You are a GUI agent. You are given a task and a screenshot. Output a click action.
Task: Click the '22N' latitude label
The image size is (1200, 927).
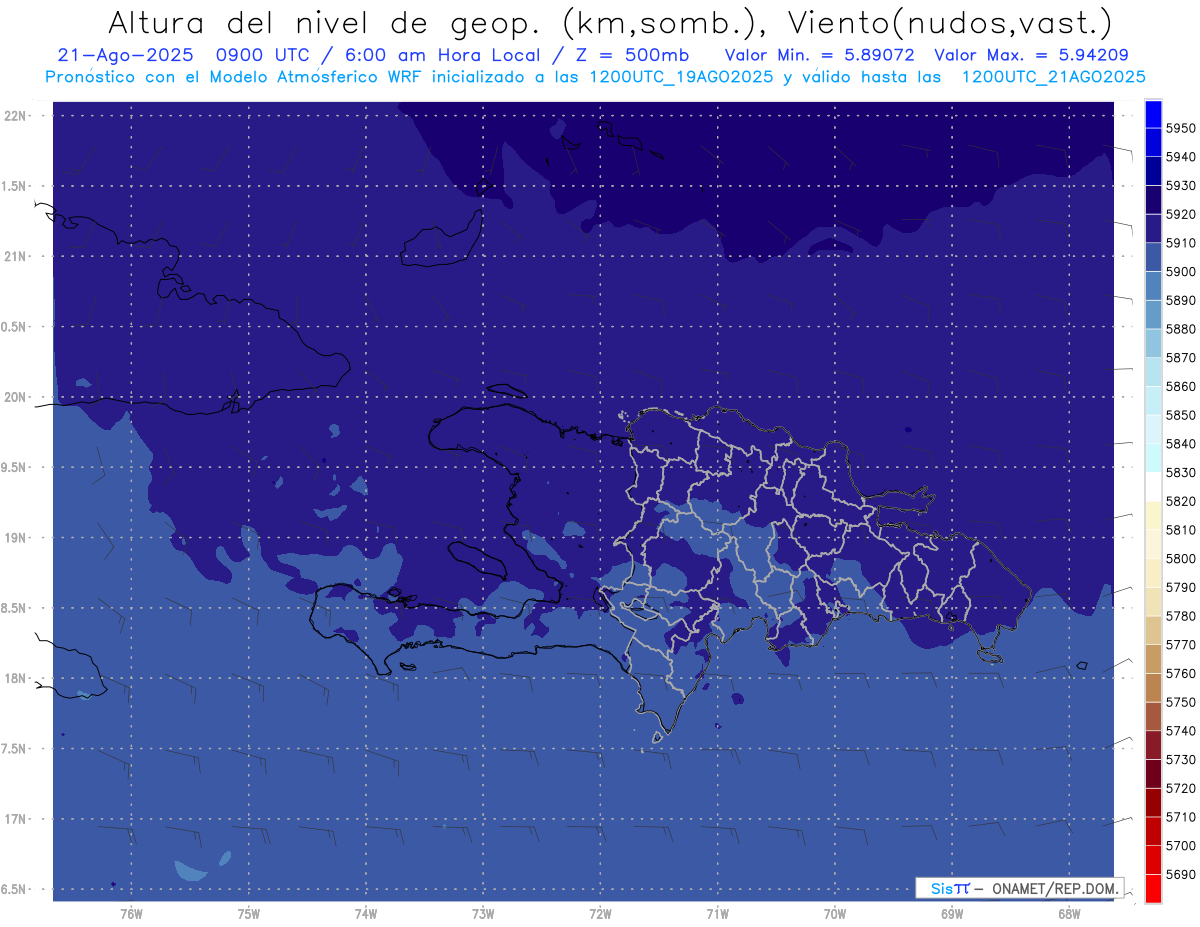tap(15, 116)
